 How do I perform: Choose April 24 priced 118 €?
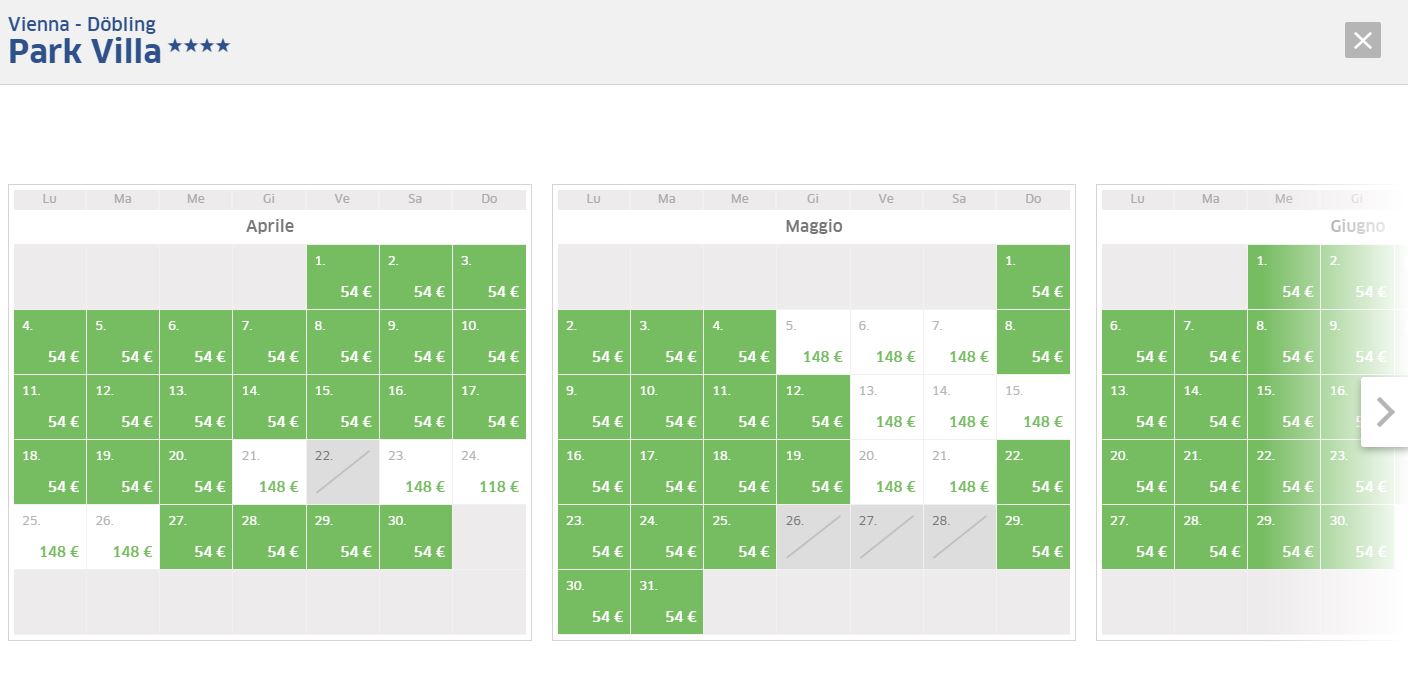click(489, 472)
